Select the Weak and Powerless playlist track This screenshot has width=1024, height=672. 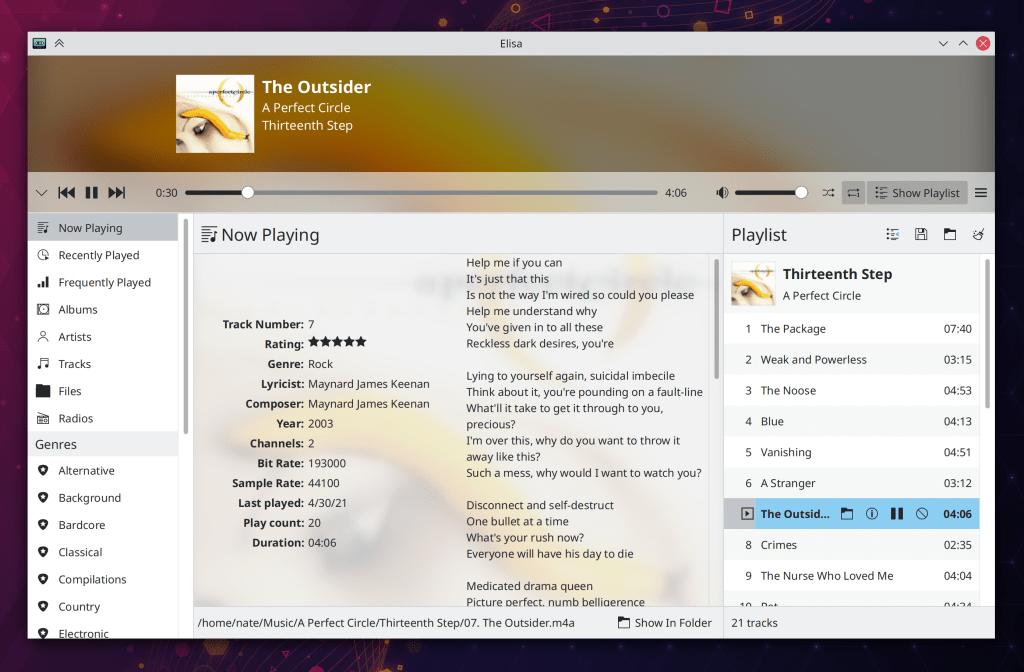(813, 360)
